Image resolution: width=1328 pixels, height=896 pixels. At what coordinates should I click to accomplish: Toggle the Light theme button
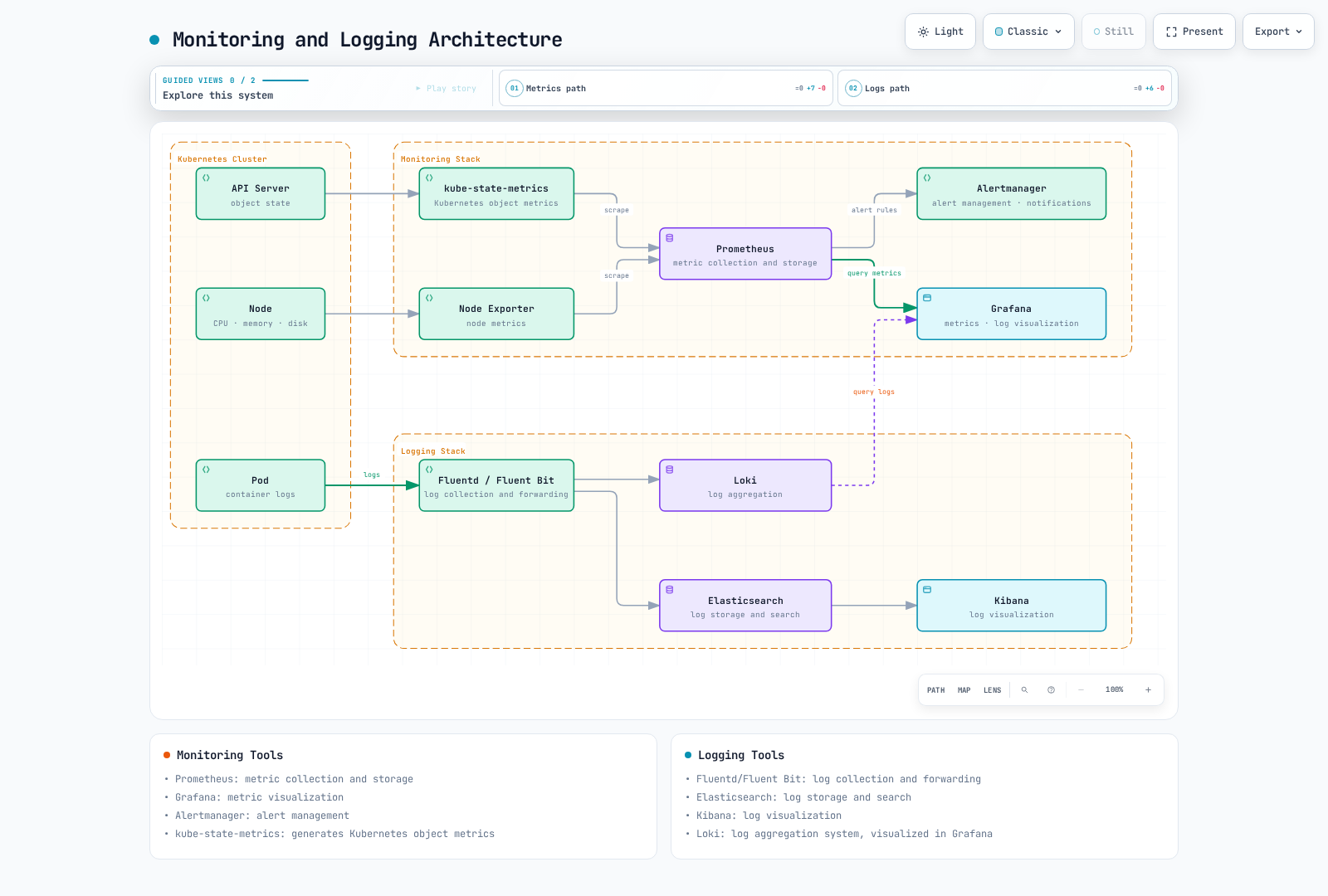coord(940,32)
